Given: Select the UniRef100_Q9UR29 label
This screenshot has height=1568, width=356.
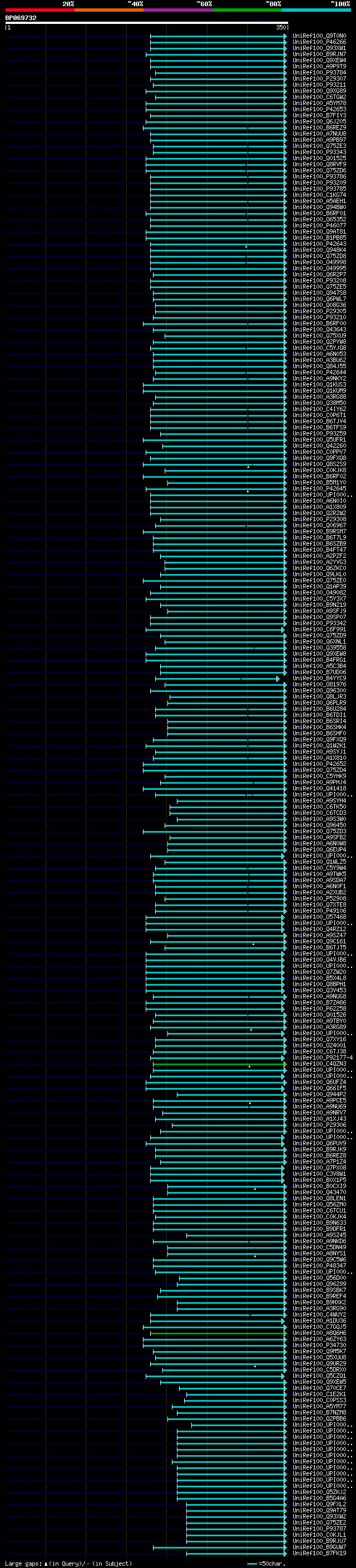Looking at the screenshot, I should [319, 1363].
